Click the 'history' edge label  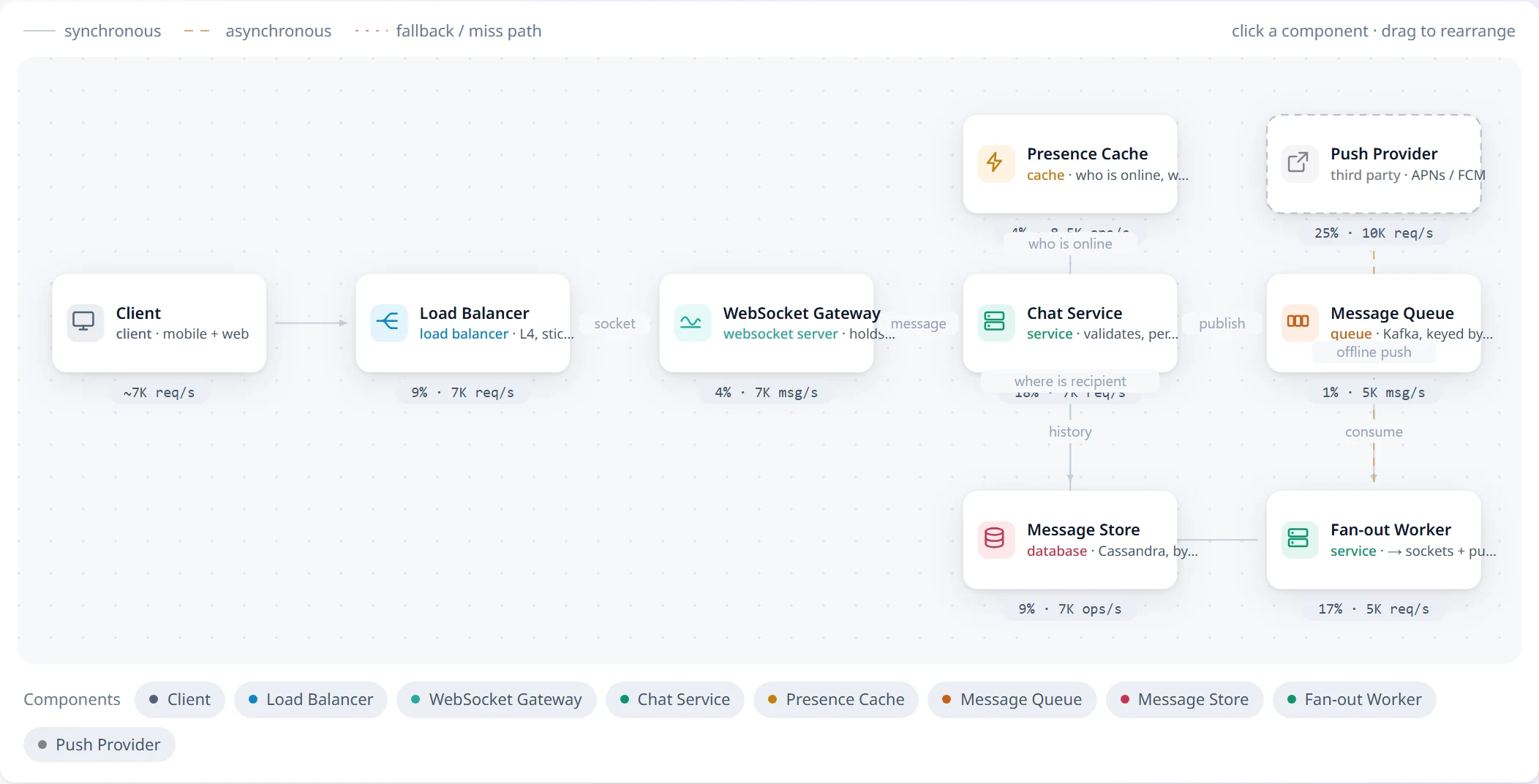pos(1070,431)
